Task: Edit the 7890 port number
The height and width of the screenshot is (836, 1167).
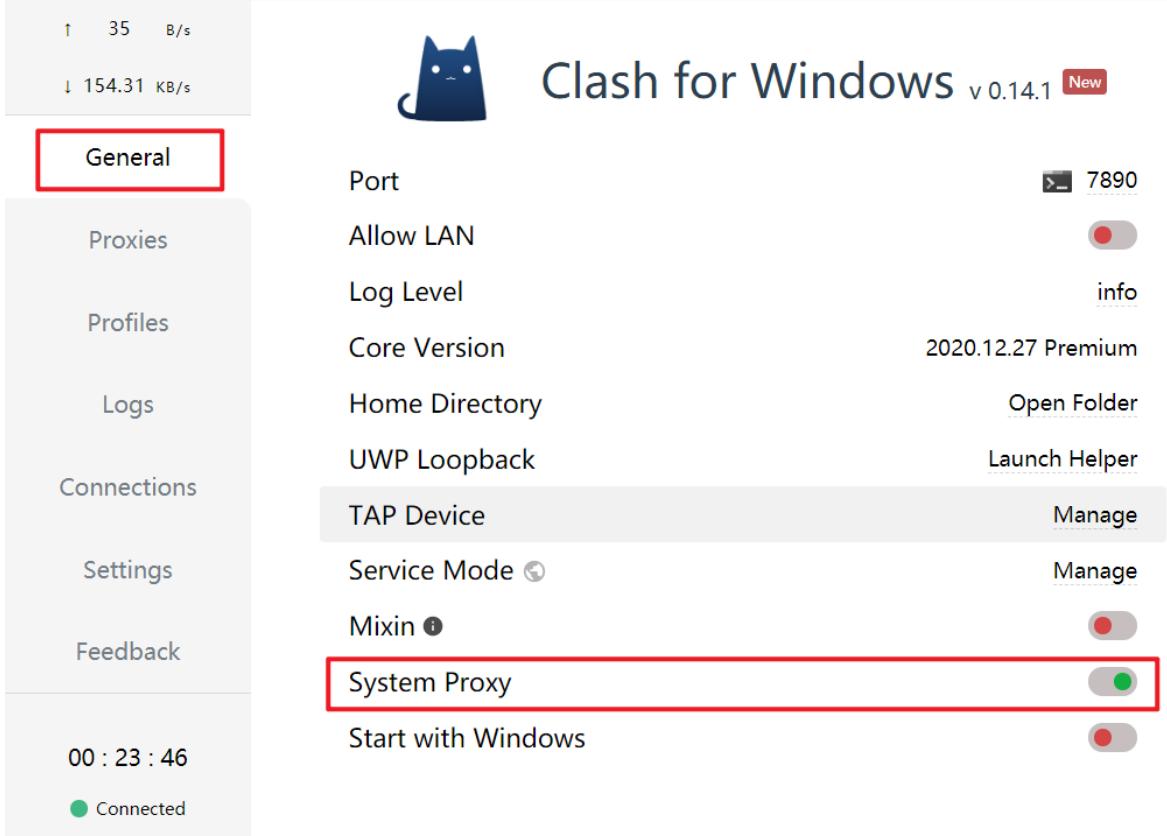Action: point(1111,180)
